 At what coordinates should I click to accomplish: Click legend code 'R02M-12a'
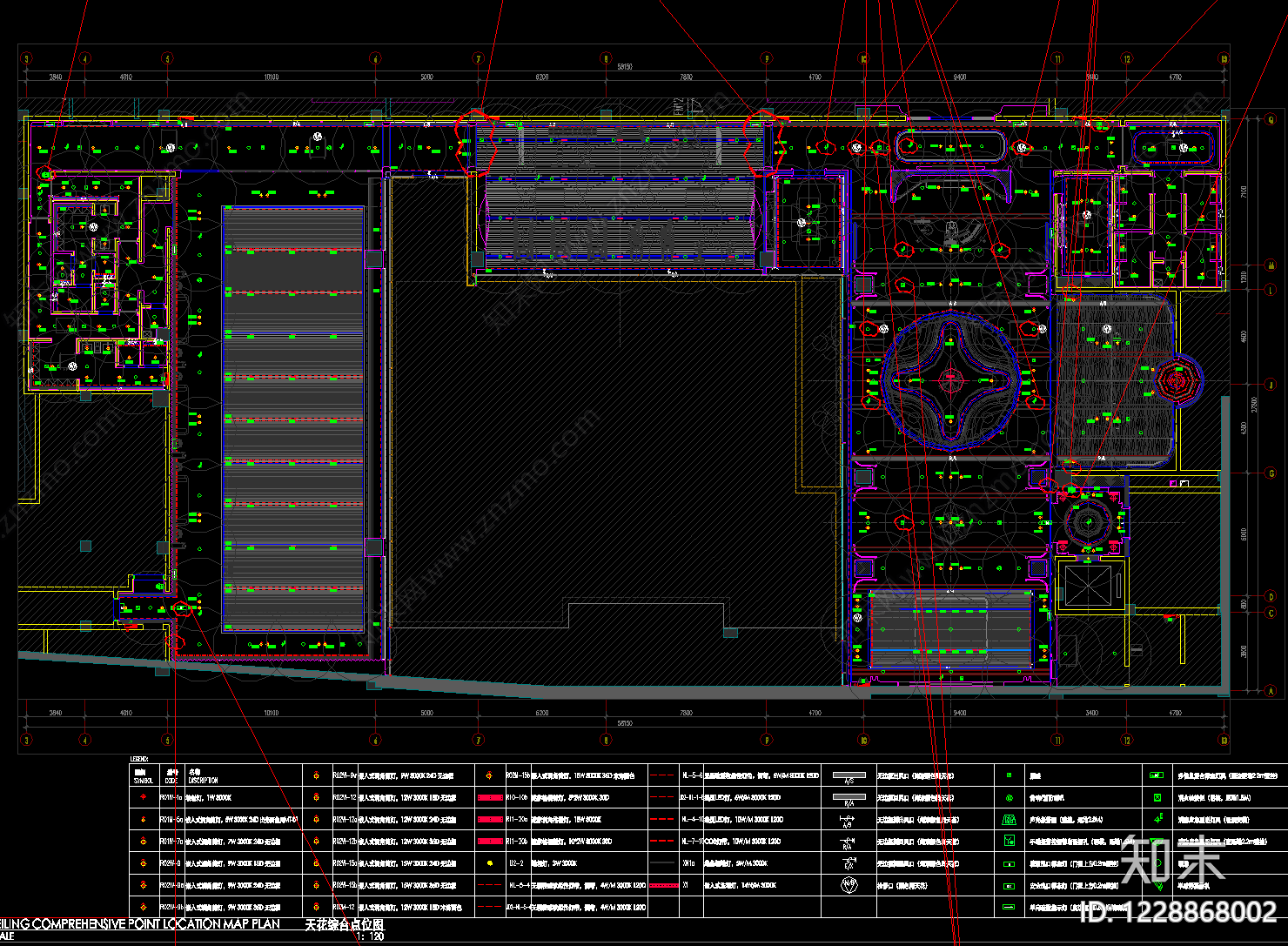[x=345, y=820]
